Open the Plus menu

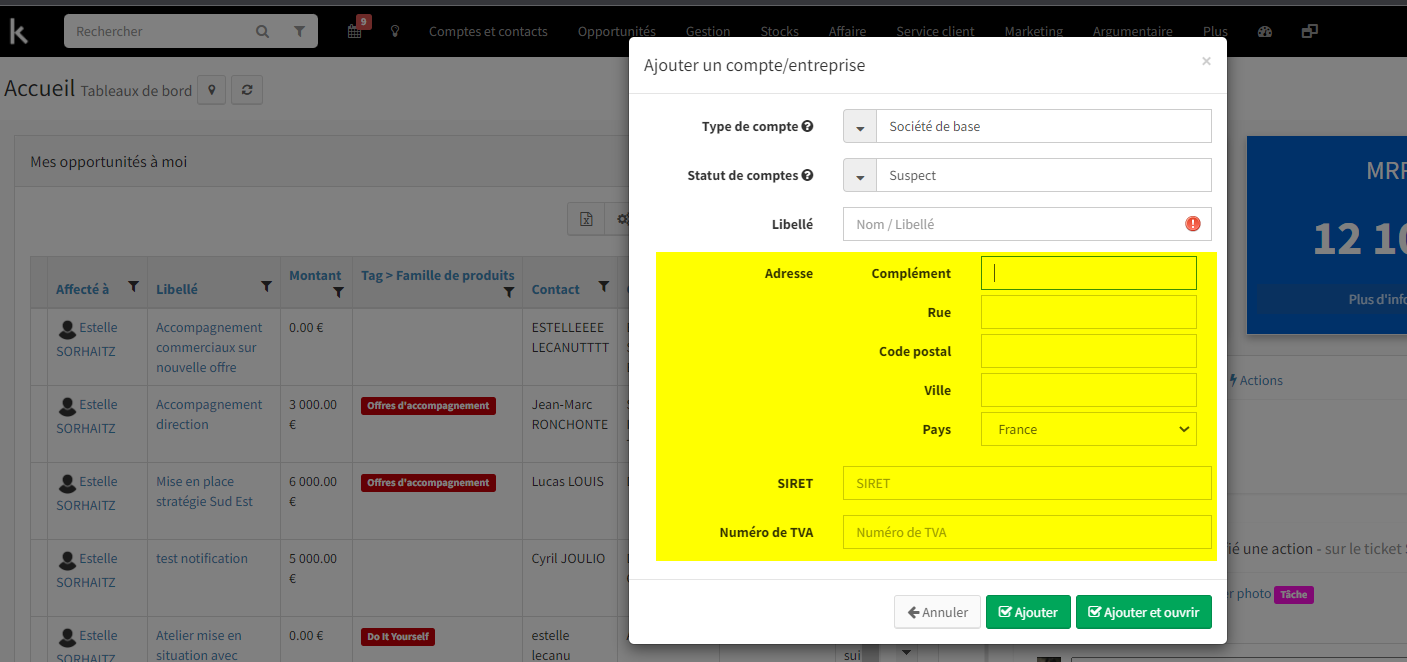[1215, 31]
